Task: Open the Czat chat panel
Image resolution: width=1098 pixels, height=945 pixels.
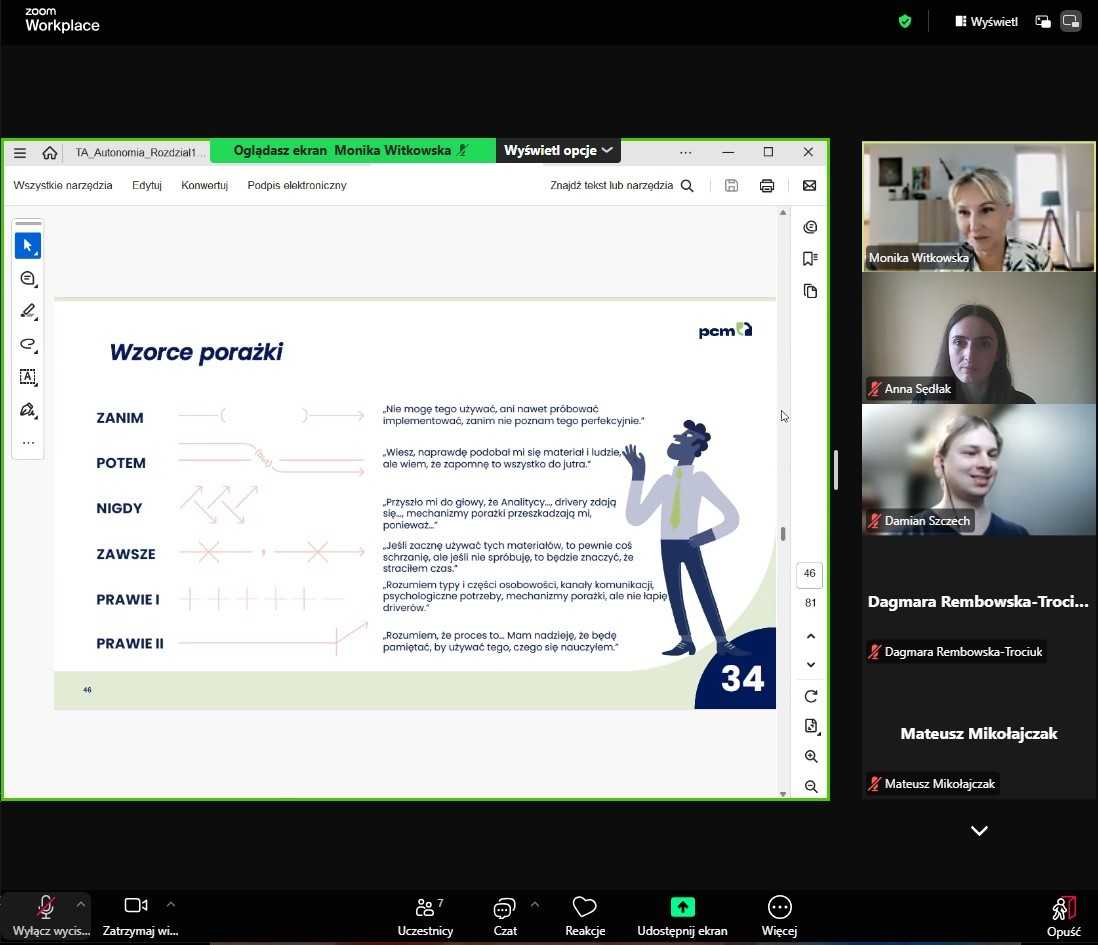Action: click(x=505, y=908)
